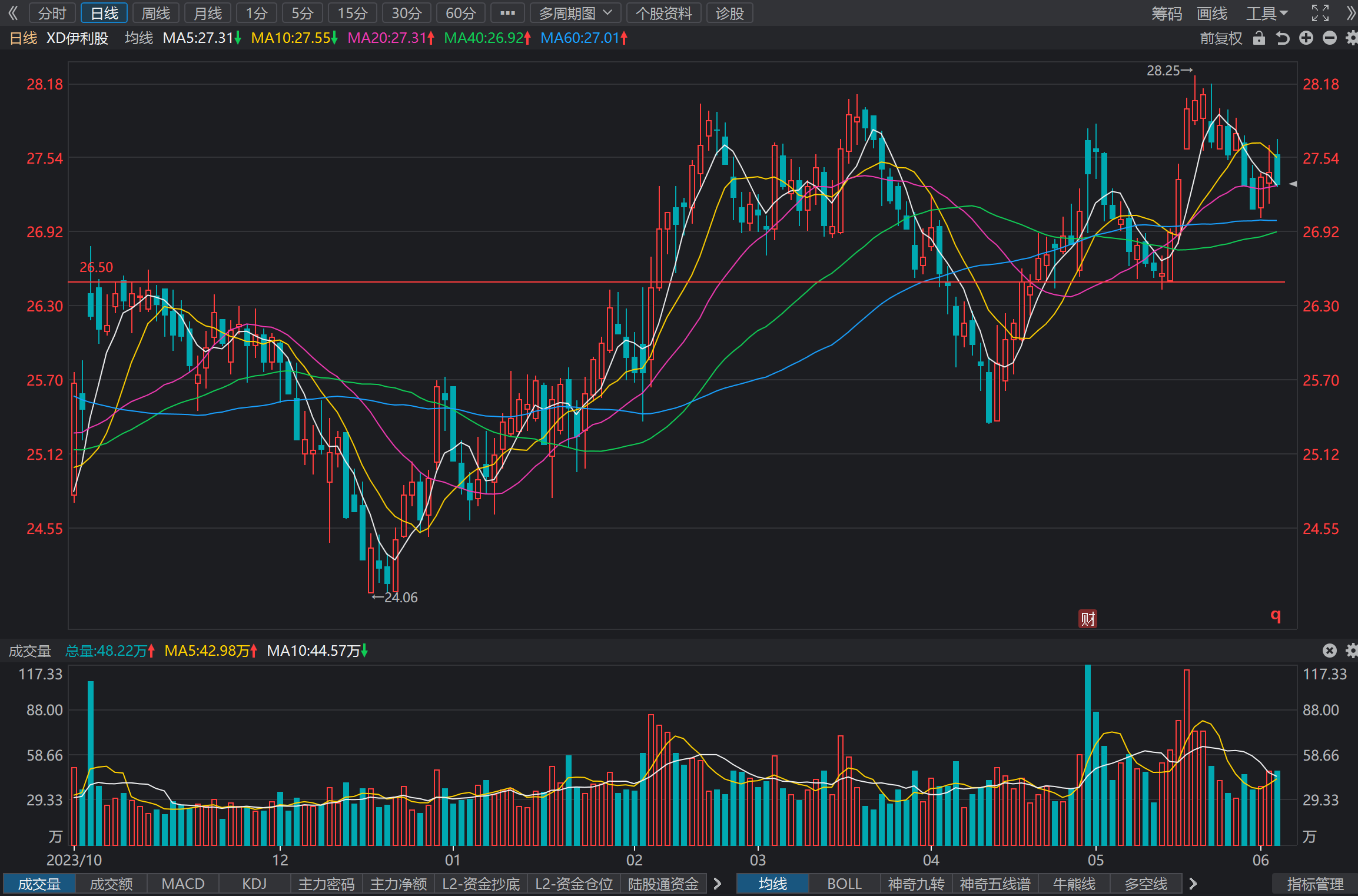Select 成交量 indicator tab

coord(39,884)
